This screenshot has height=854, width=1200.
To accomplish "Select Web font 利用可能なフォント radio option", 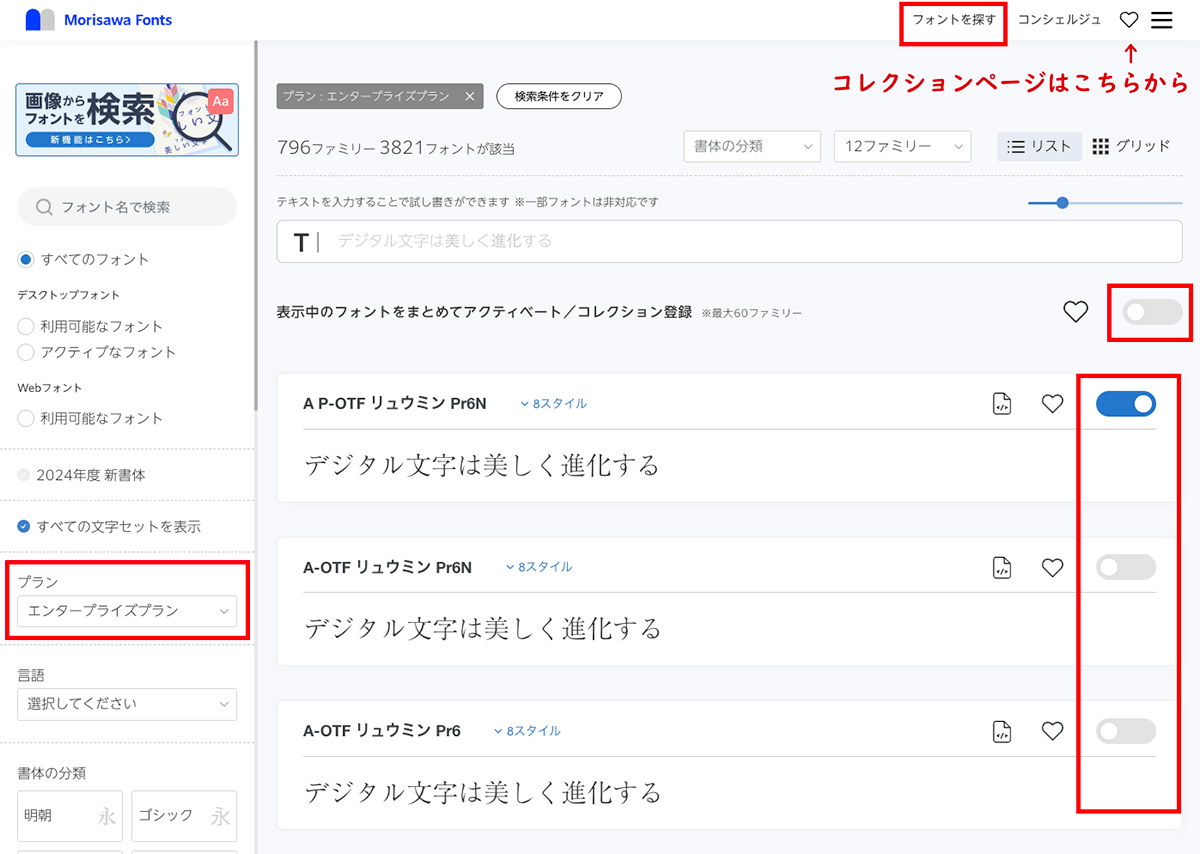I will tap(26, 419).
